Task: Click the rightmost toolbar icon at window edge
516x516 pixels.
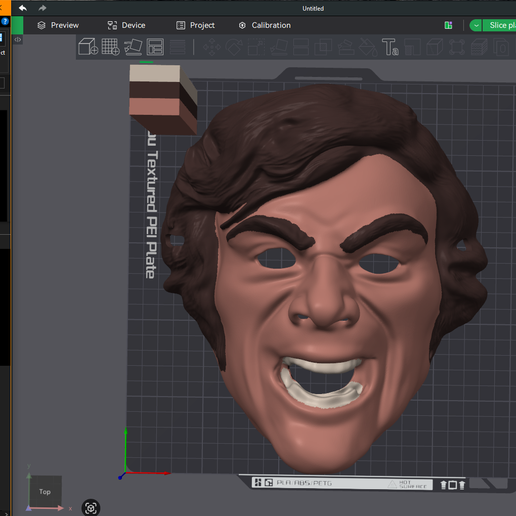Action: [501, 47]
